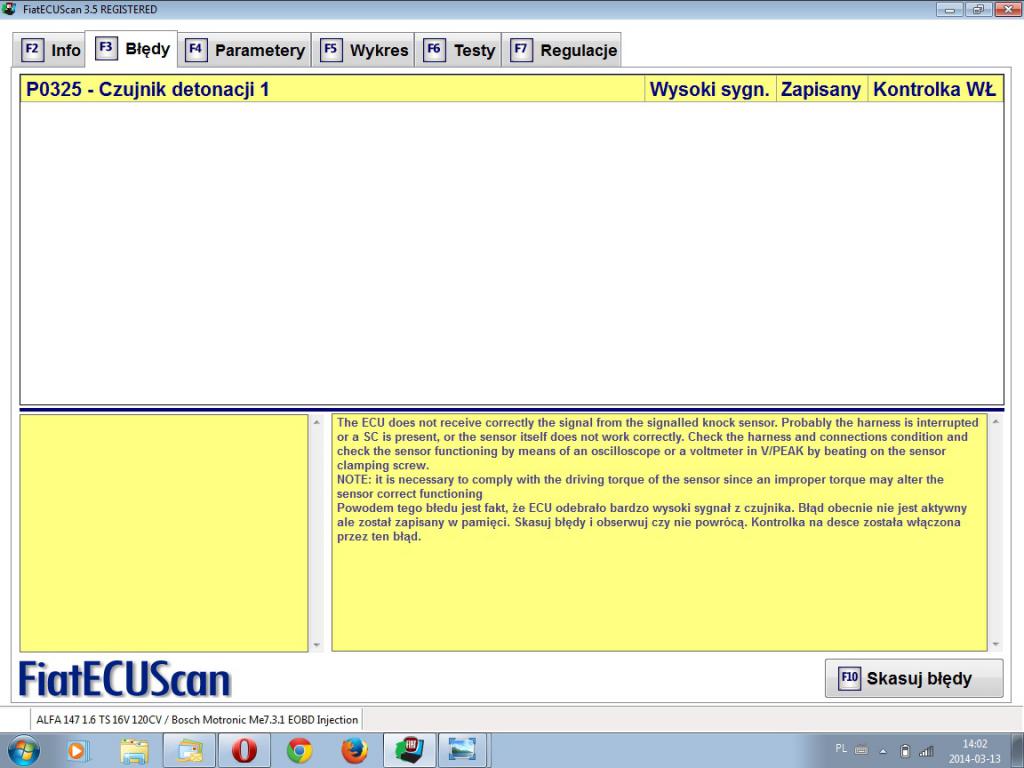The height and width of the screenshot is (768, 1024).
Task: Open the Parametery tab
Action: point(245,50)
